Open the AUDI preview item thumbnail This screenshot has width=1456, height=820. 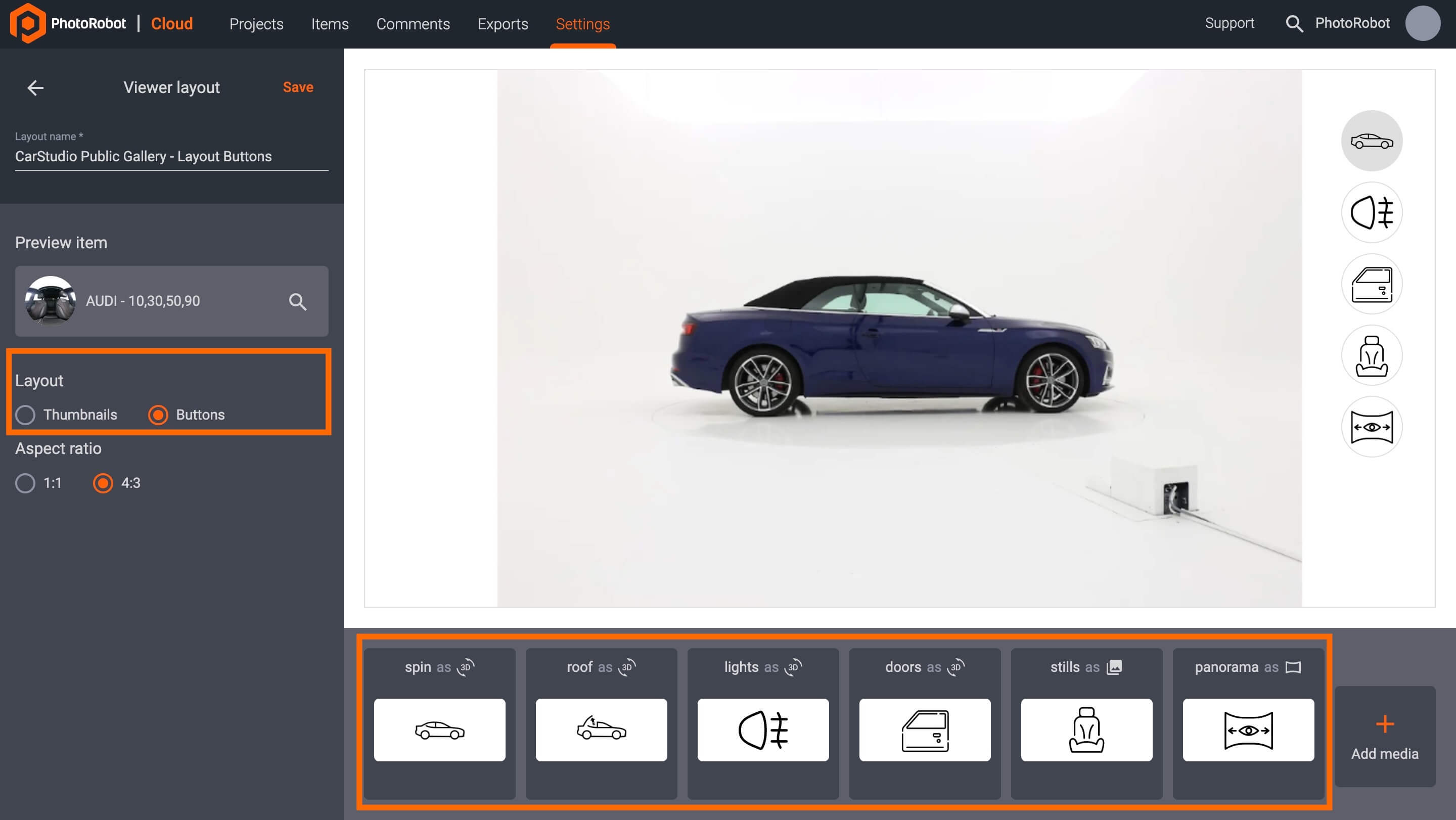click(52, 301)
